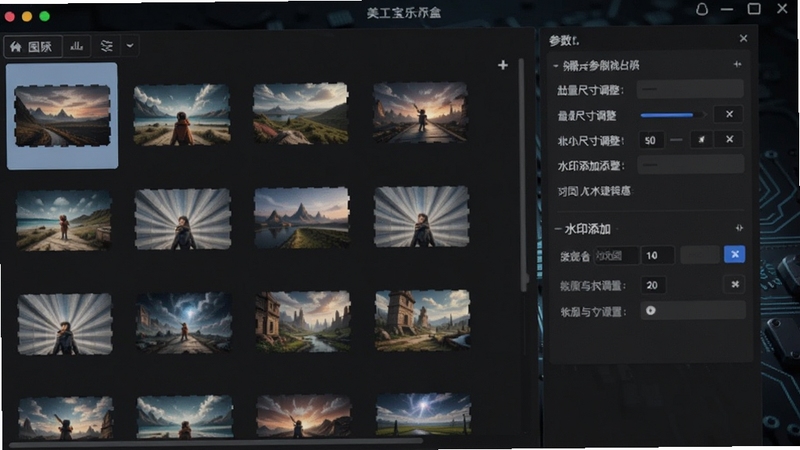Open the toolbar chevron dropdown
The height and width of the screenshot is (450, 800).
point(130,46)
